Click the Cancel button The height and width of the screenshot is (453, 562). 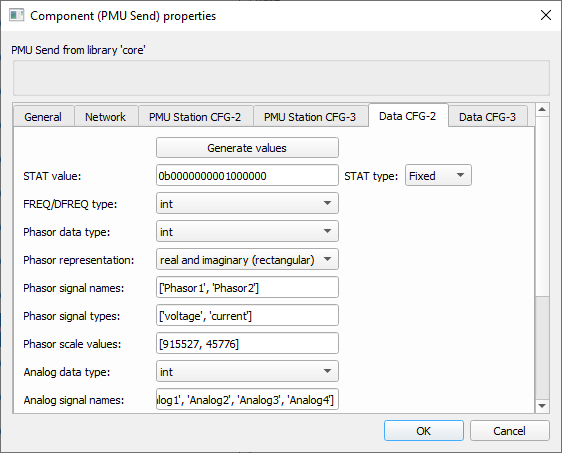(x=509, y=431)
